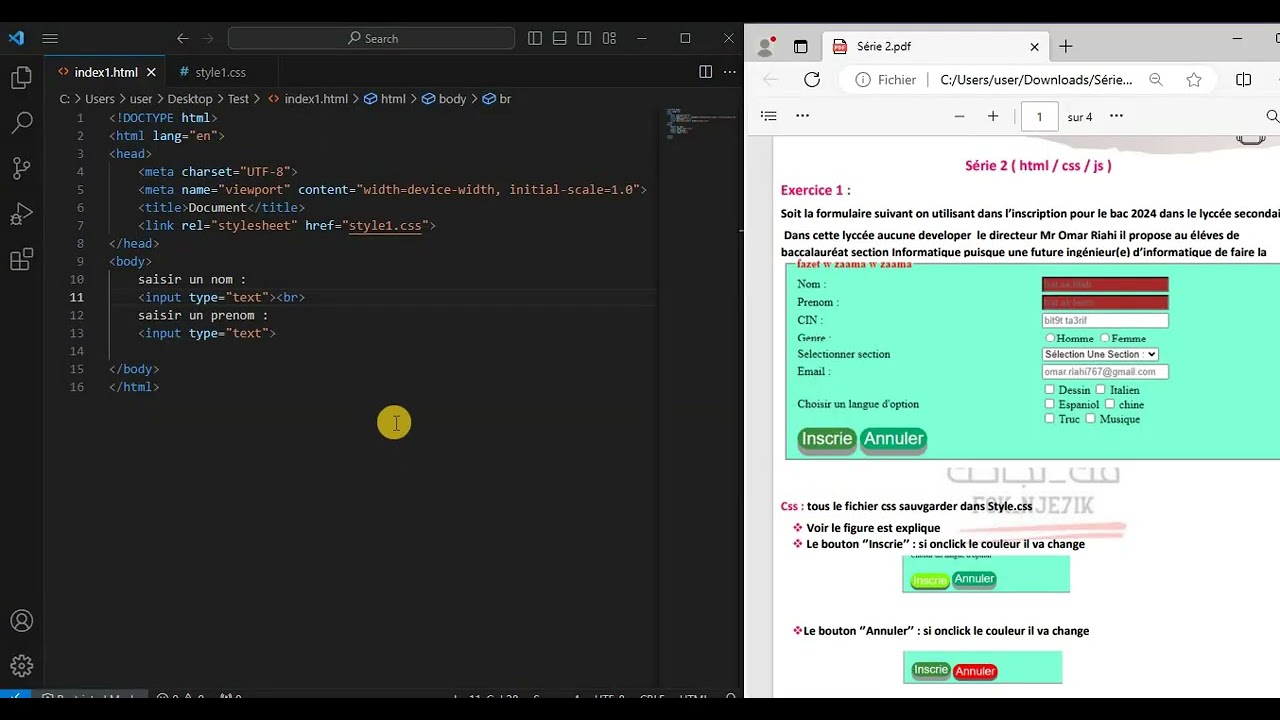Click the VS Code minimap preview
Screen dimensions: 1280x720
pos(702,121)
